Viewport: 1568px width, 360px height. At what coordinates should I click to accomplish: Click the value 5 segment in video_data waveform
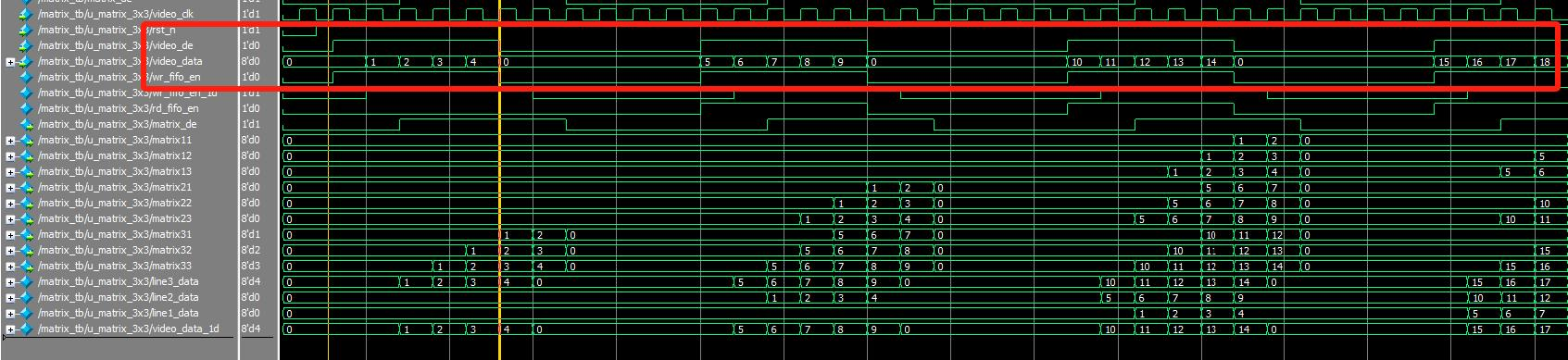716,62
